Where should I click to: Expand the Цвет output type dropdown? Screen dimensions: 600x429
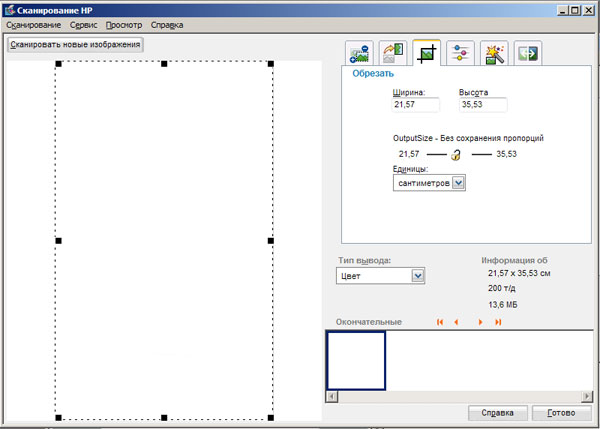417,276
